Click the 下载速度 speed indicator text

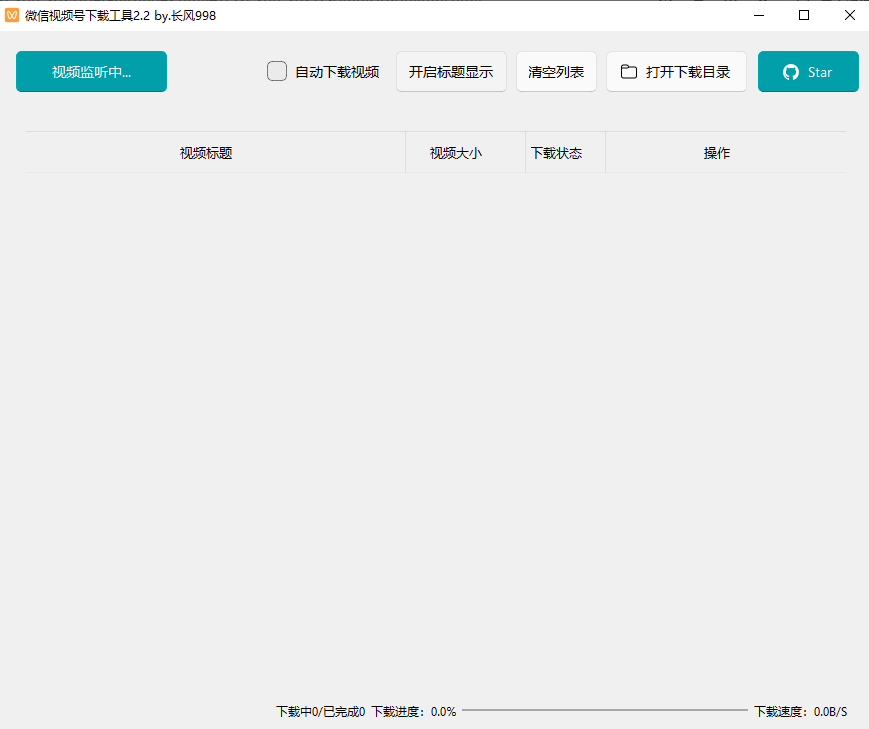click(800, 711)
